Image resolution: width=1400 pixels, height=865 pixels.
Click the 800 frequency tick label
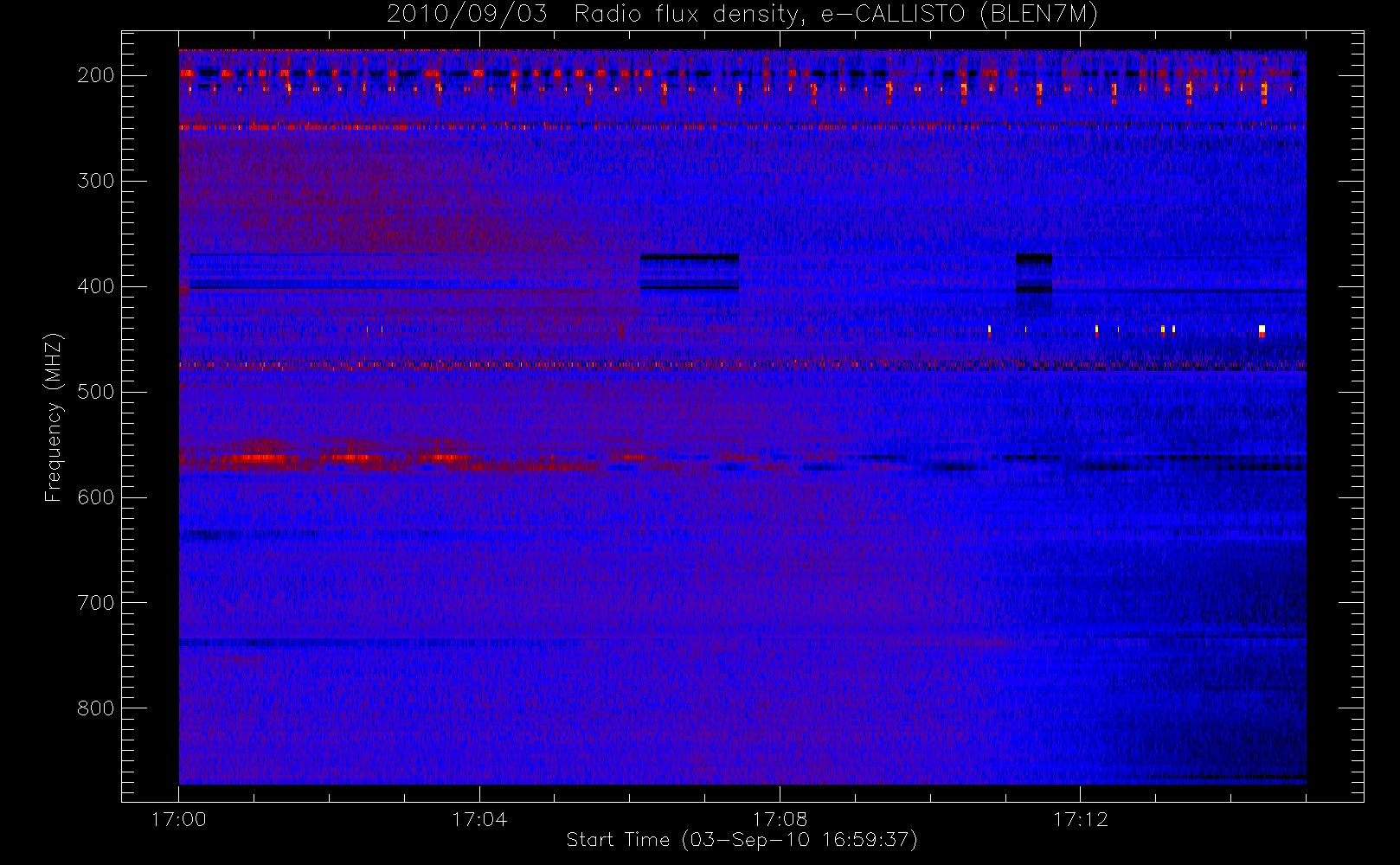coord(96,708)
